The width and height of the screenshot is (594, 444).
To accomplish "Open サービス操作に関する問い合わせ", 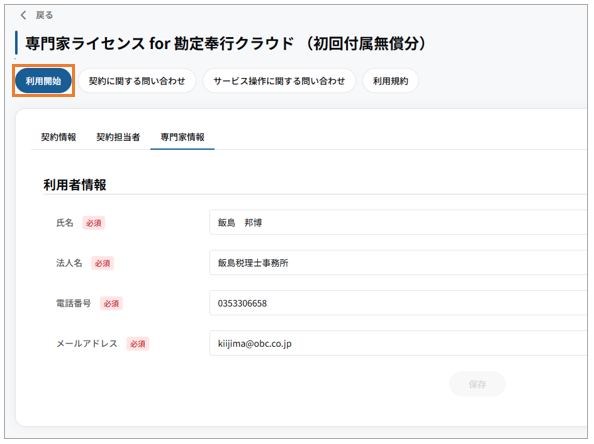I will (279, 81).
